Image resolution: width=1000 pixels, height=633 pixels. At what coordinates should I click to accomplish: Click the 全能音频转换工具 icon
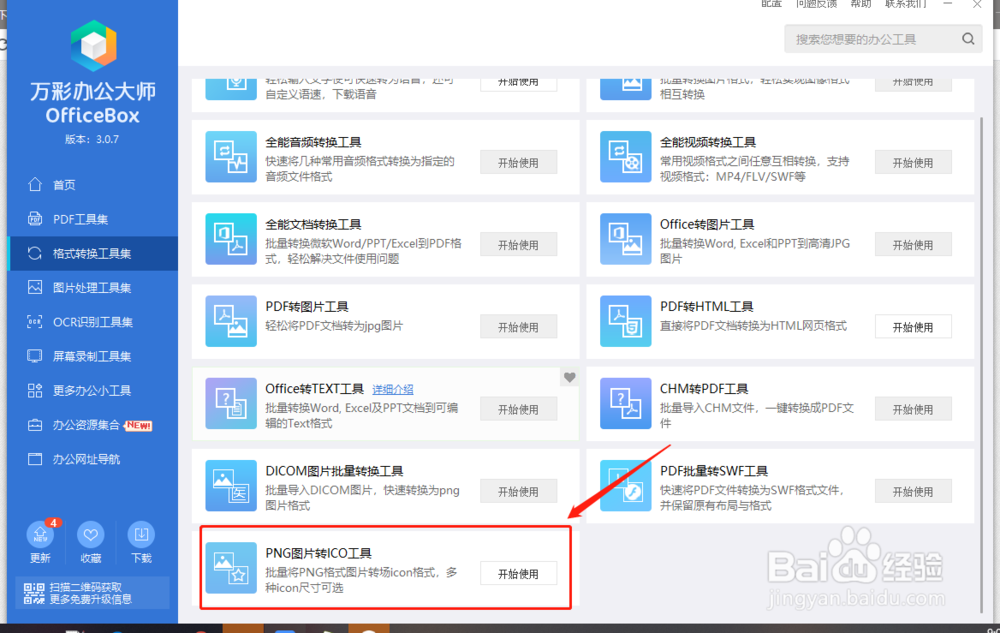tap(231, 157)
